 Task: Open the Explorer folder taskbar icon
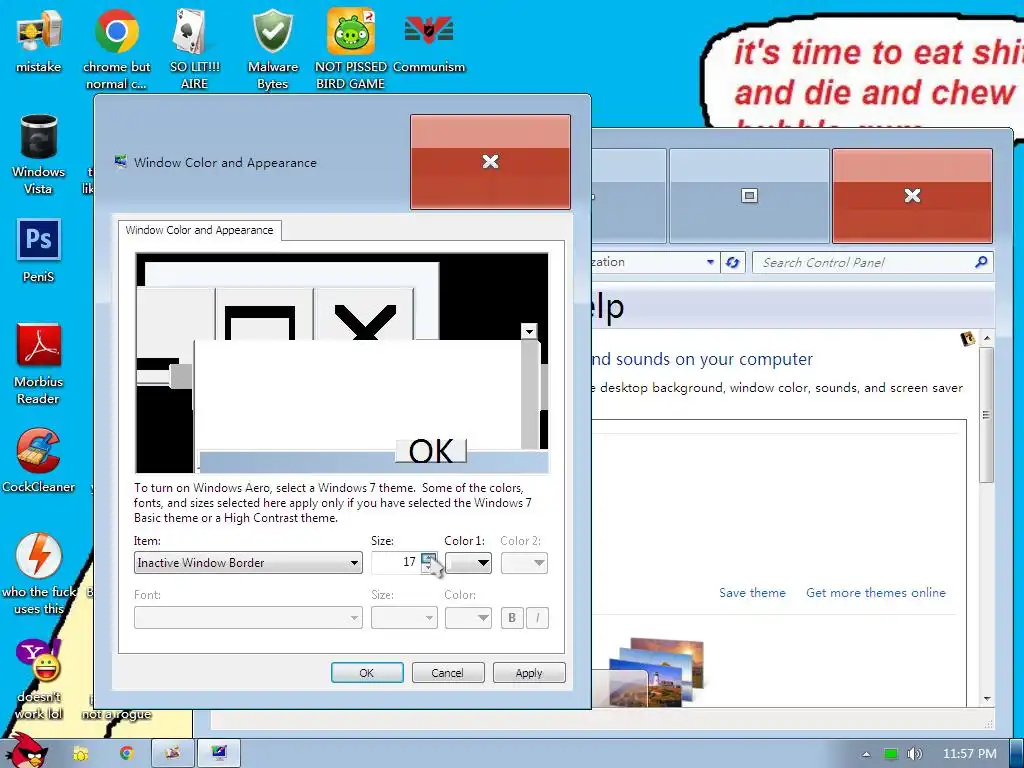[80, 753]
